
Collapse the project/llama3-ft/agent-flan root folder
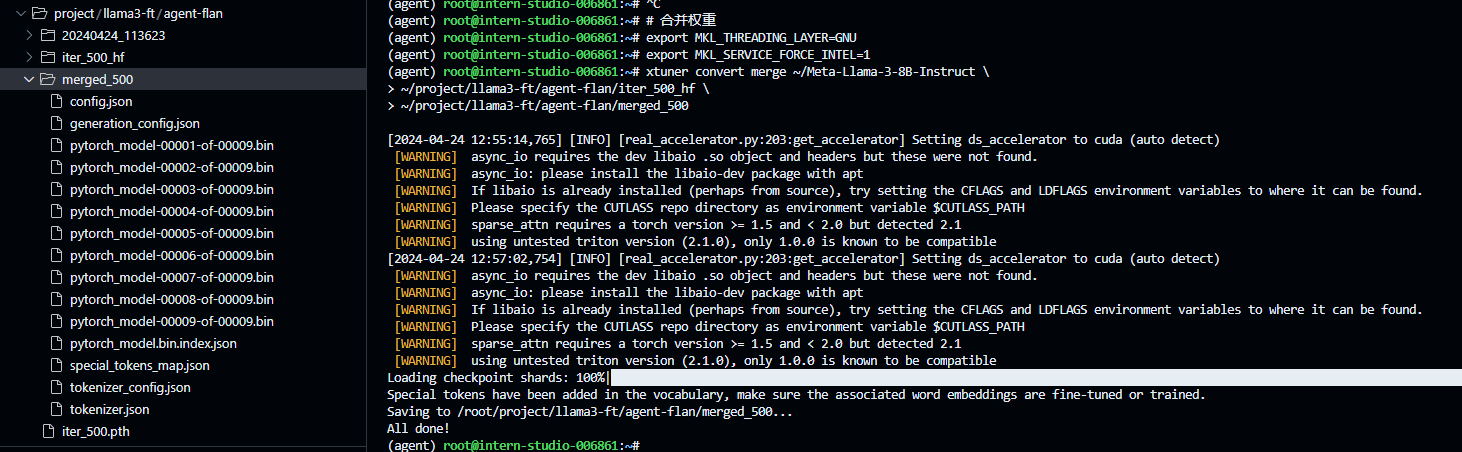click(x=17, y=14)
